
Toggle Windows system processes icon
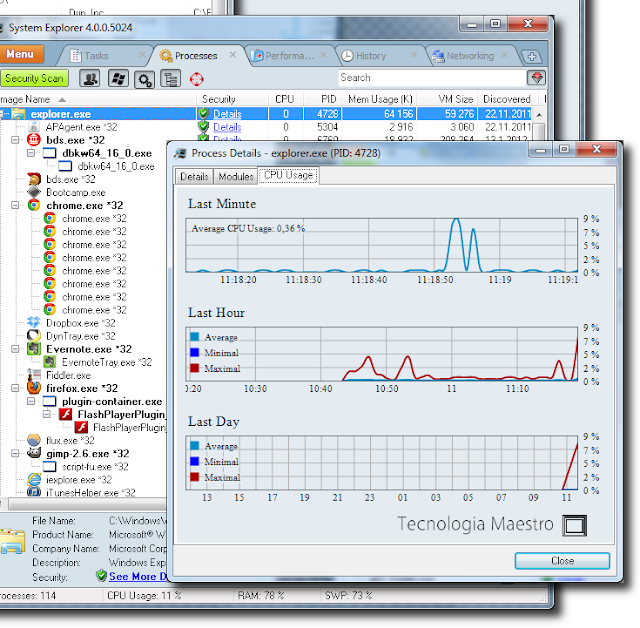[118, 78]
